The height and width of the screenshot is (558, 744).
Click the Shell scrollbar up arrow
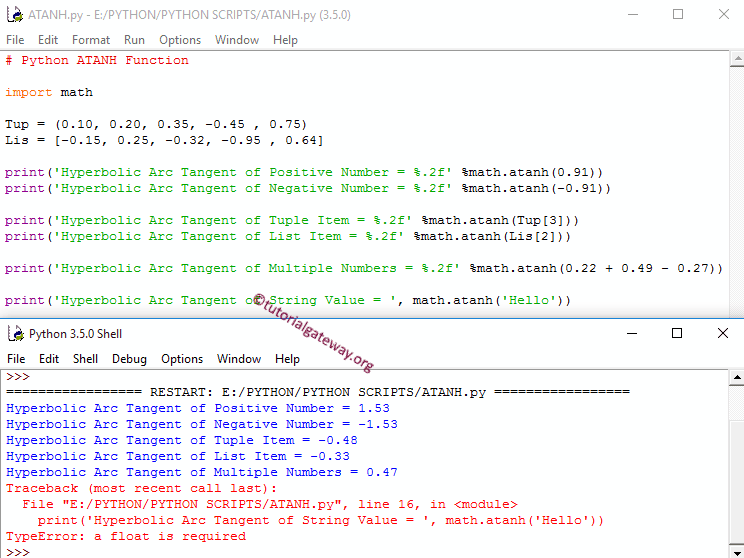737,378
